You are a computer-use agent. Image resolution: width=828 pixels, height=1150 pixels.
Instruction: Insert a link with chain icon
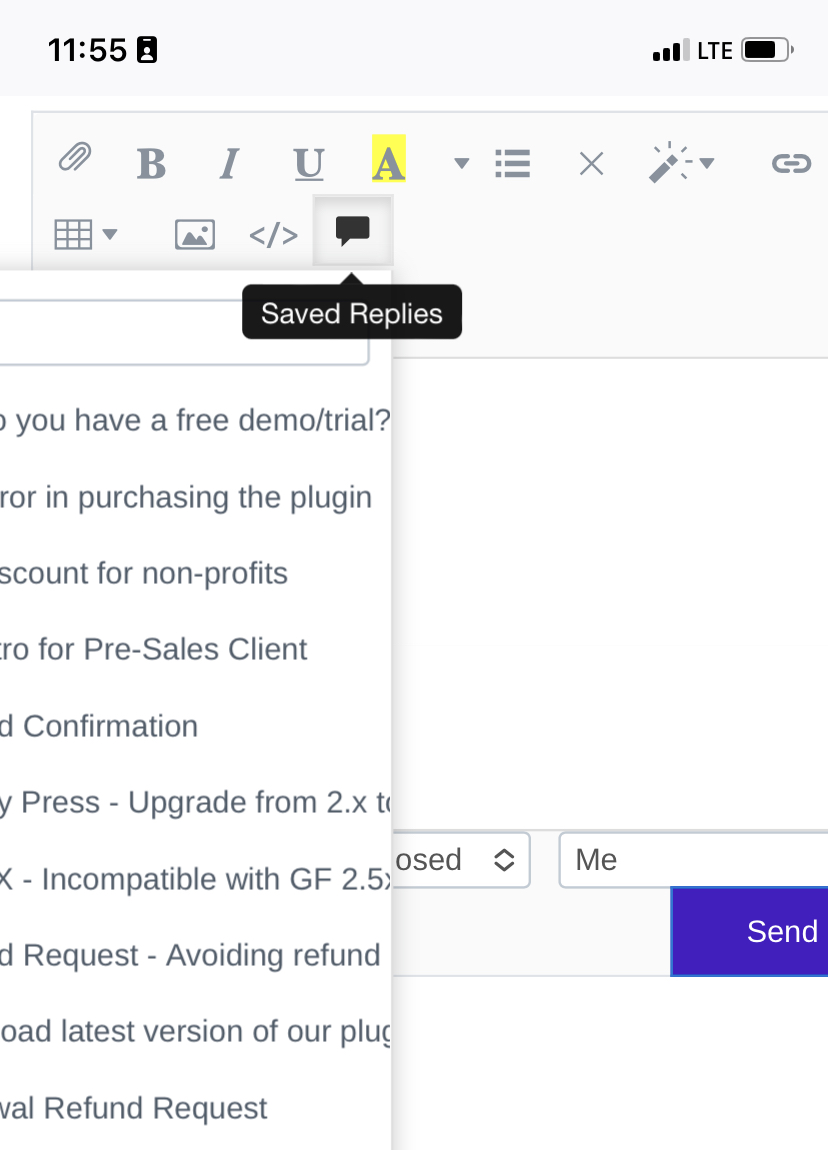point(791,163)
